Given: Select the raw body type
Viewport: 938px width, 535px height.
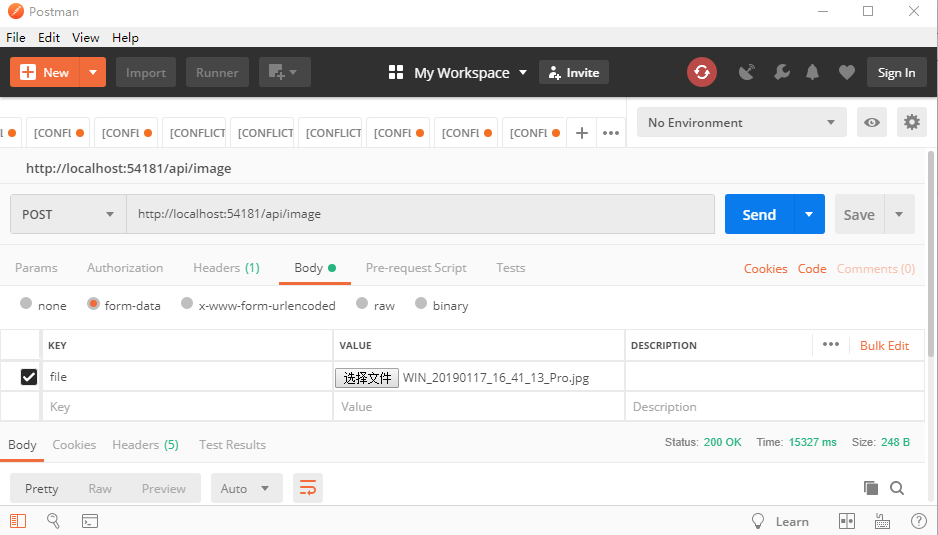Looking at the screenshot, I should pyautogui.click(x=362, y=303).
